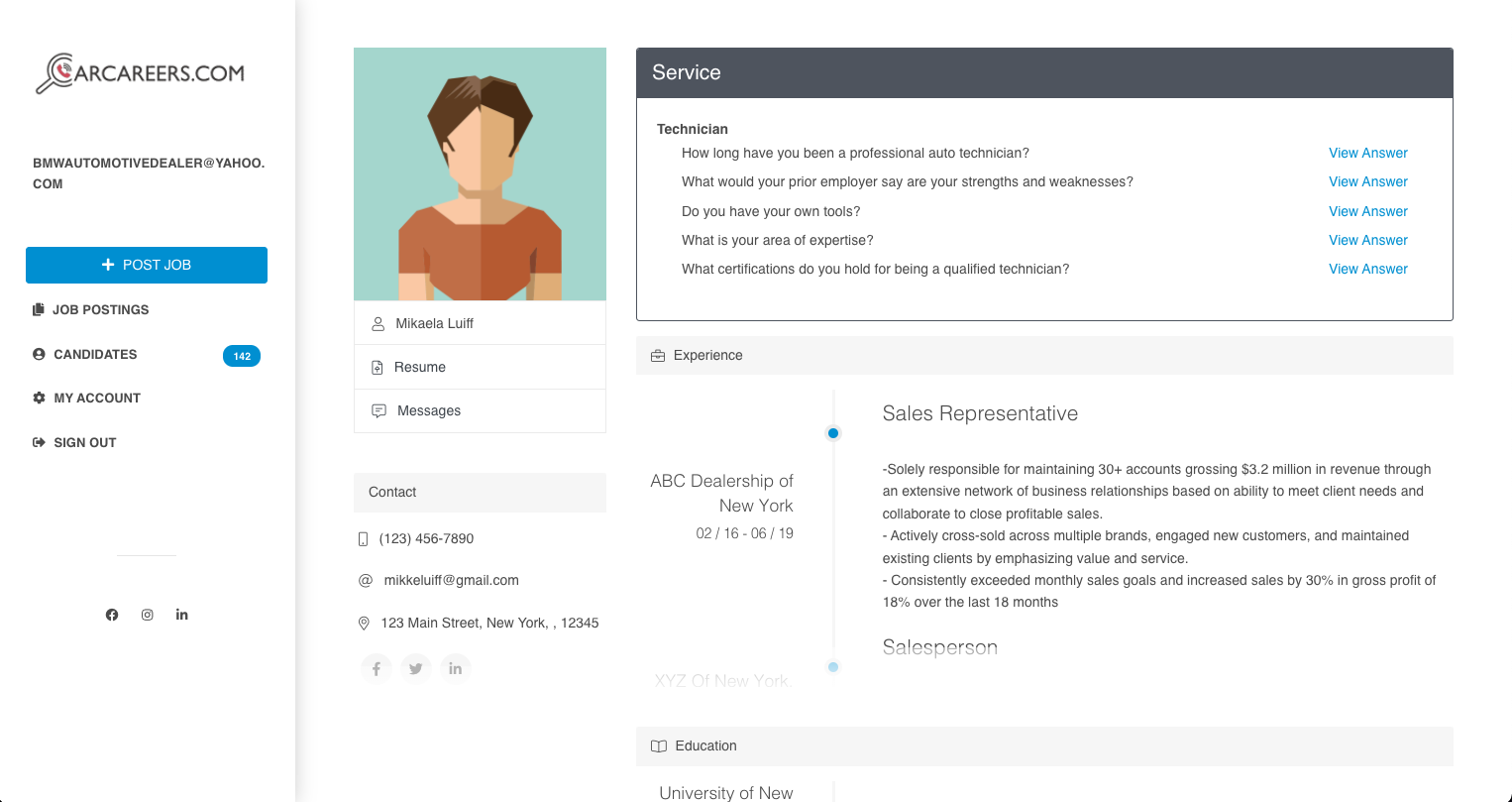1512x802 pixels.
Task: Click address 123 Main Street, New York
Action: 489,623
